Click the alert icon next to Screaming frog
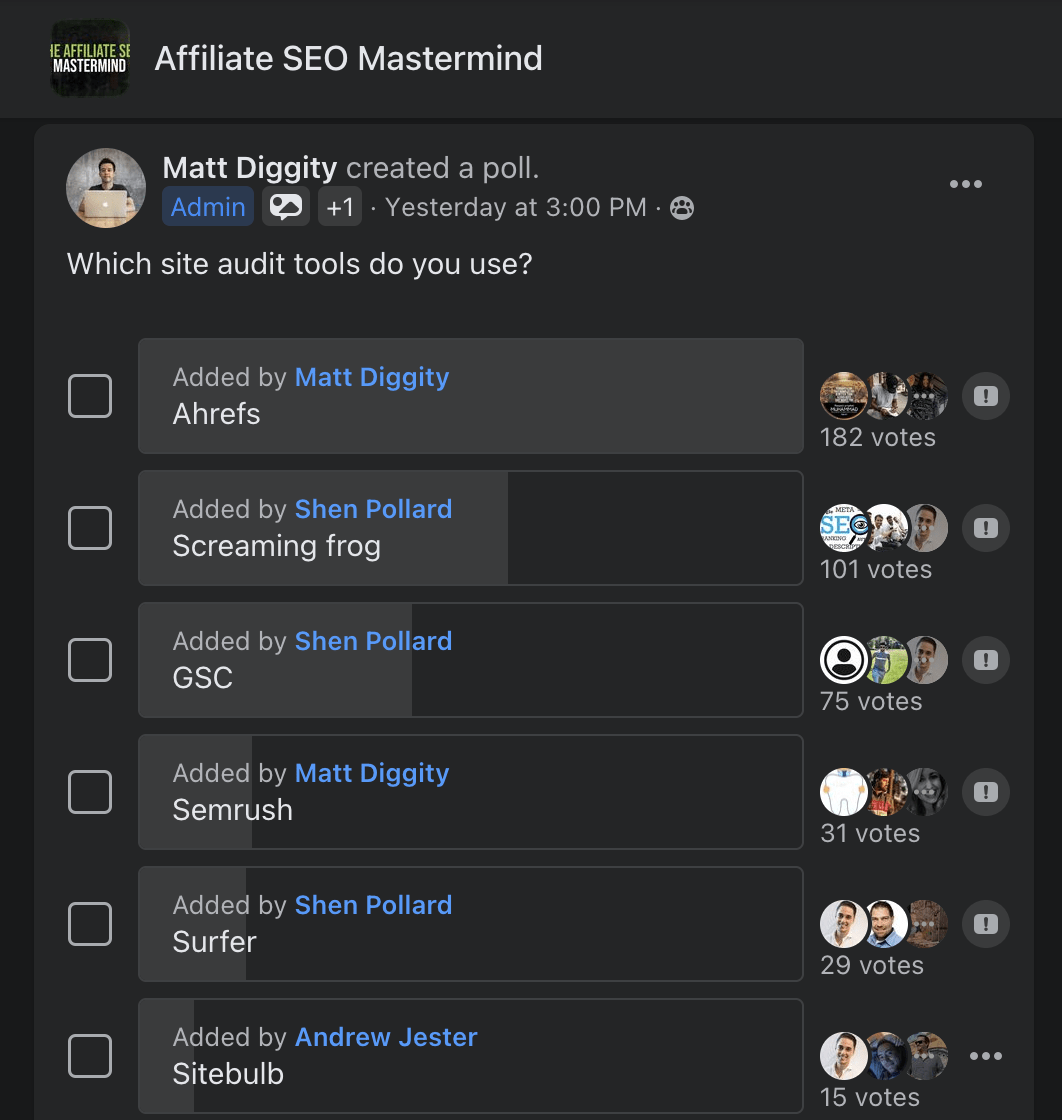 pos(985,527)
